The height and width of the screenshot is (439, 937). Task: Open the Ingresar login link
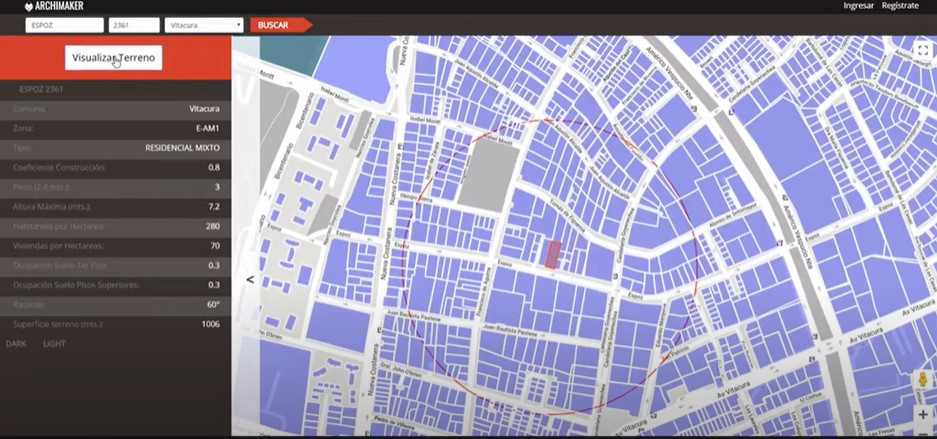pos(858,6)
